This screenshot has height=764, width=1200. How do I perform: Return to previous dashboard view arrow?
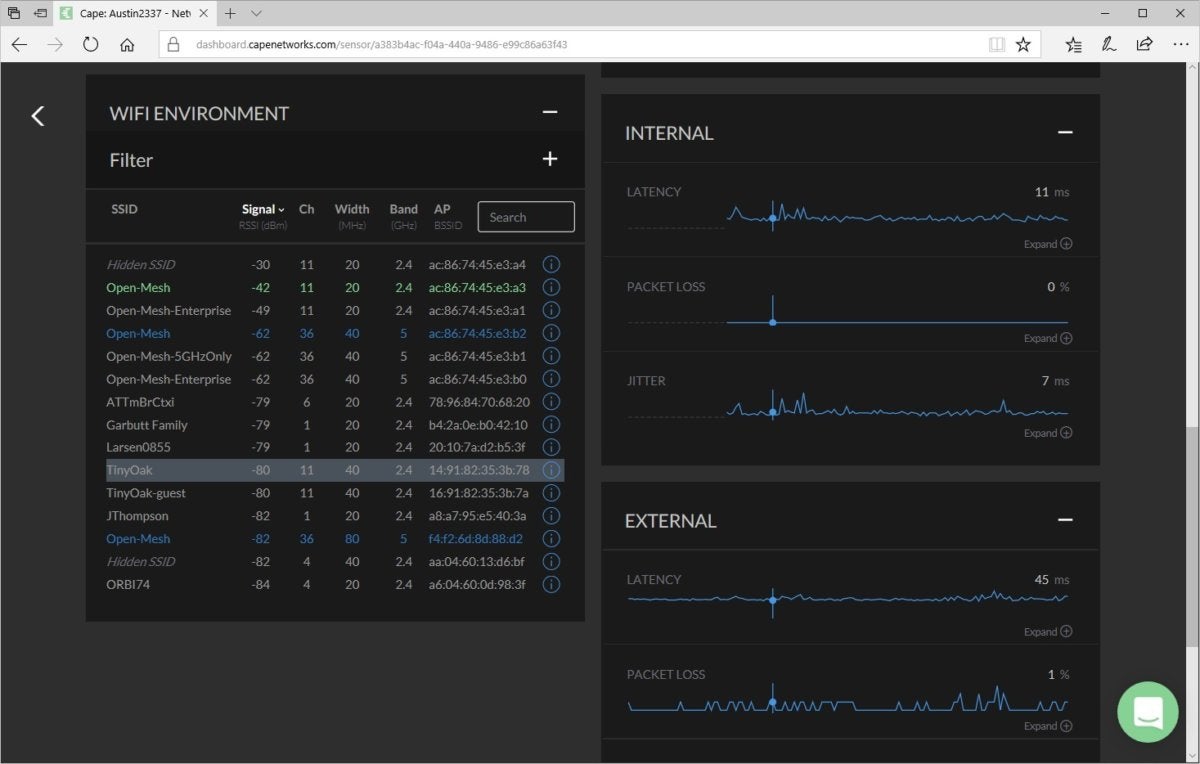tap(38, 116)
